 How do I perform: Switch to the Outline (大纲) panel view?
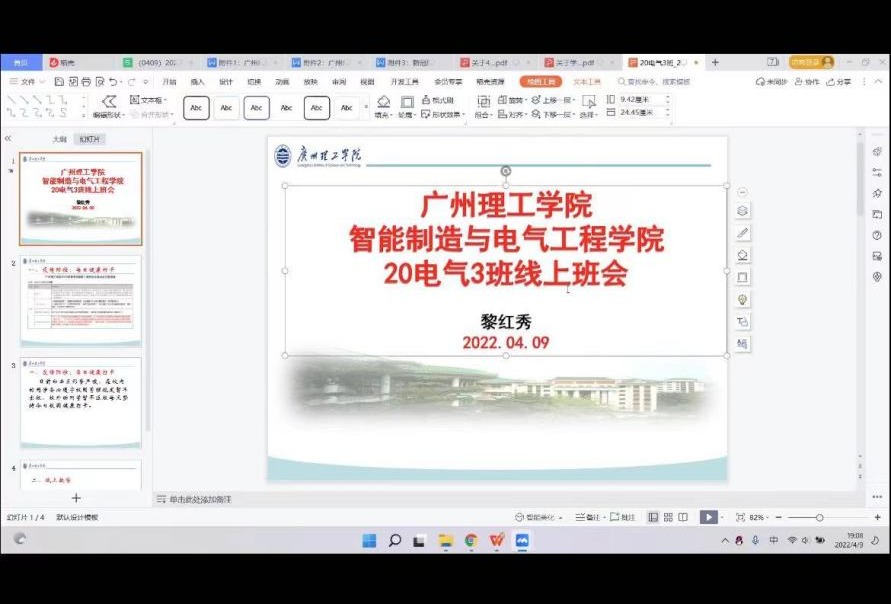point(59,139)
